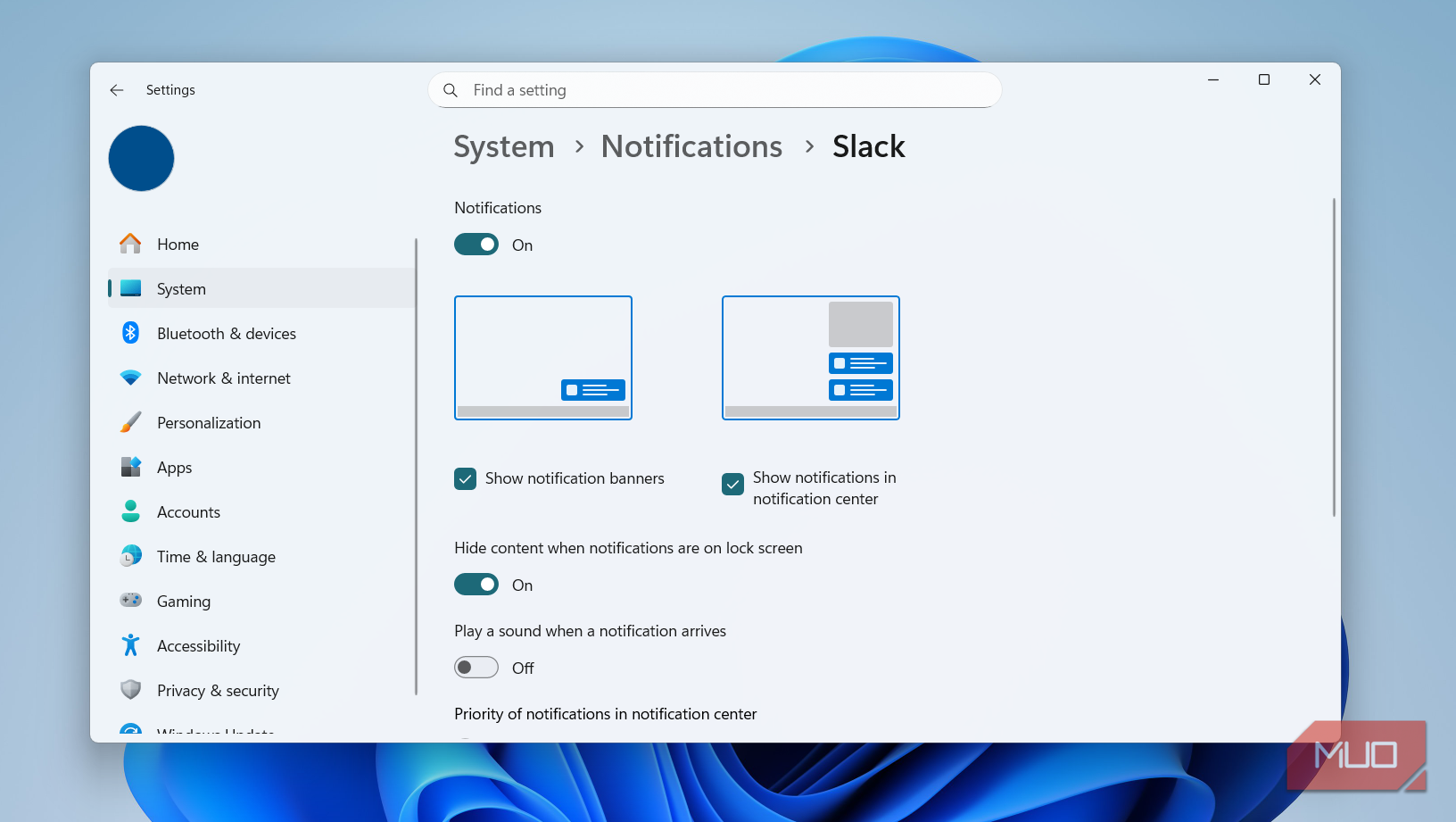Click the Privacy & security shield icon

(x=130, y=690)
